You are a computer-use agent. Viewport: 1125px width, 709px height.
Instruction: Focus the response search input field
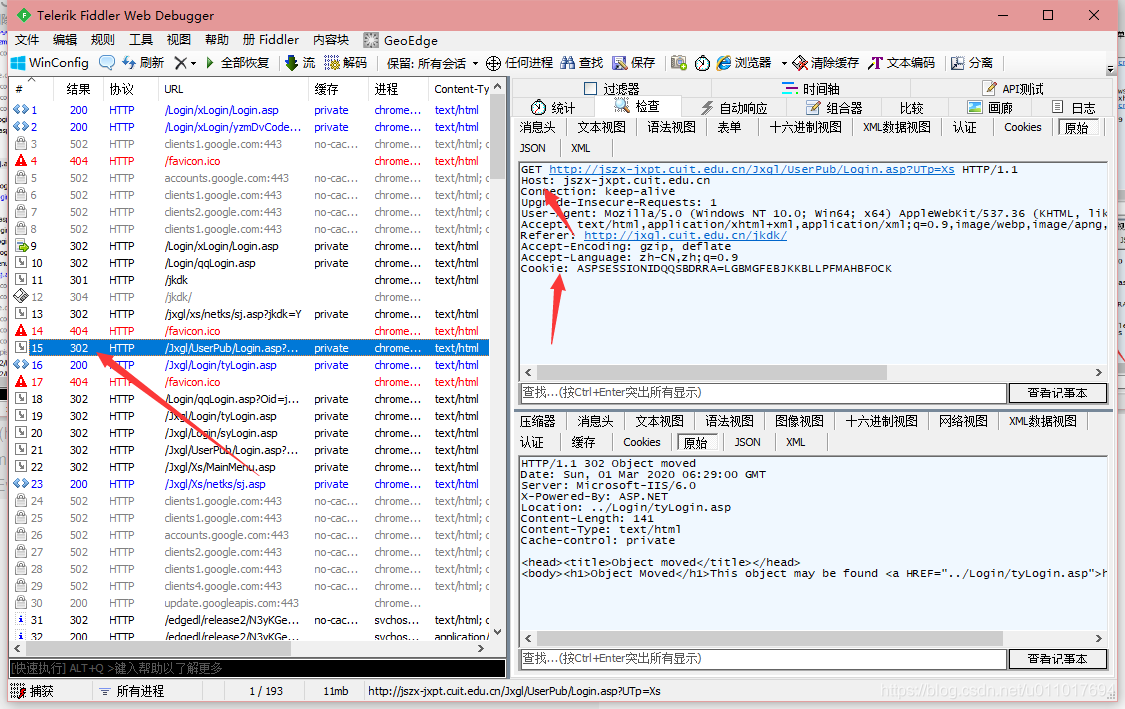coord(763,659)
